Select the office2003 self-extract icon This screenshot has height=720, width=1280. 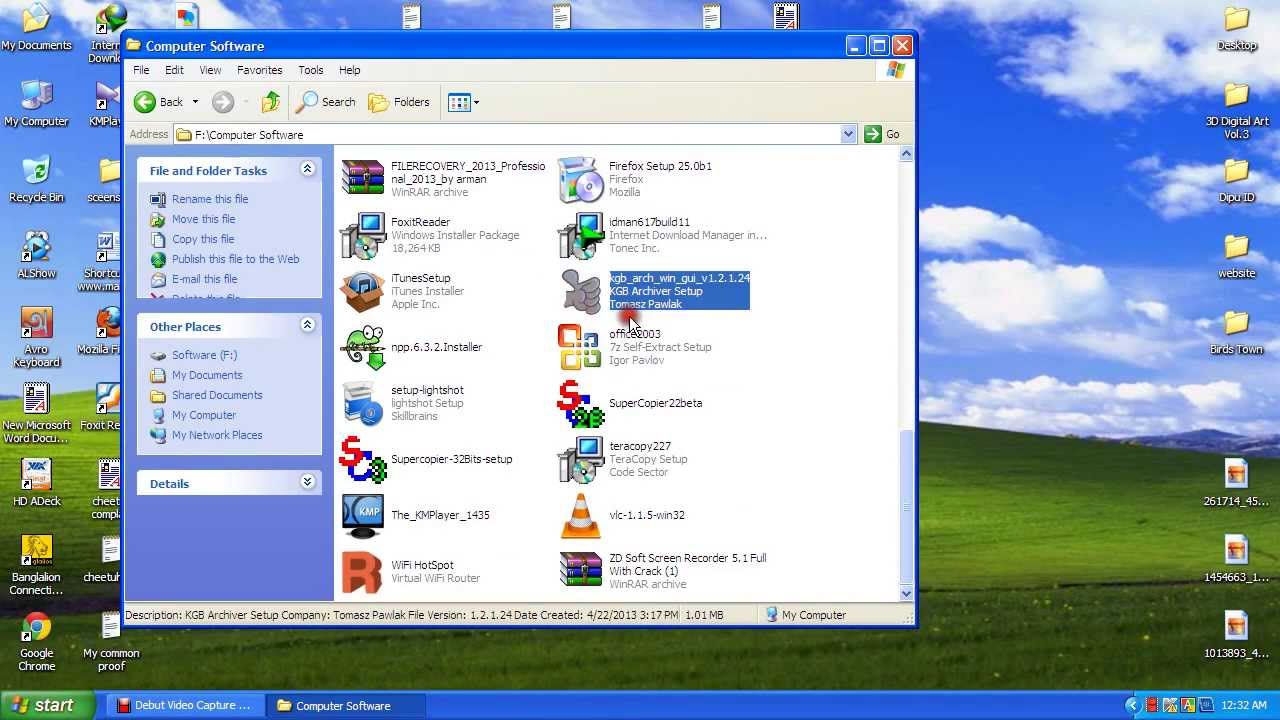pyautogui.click(x=580, y=347)
